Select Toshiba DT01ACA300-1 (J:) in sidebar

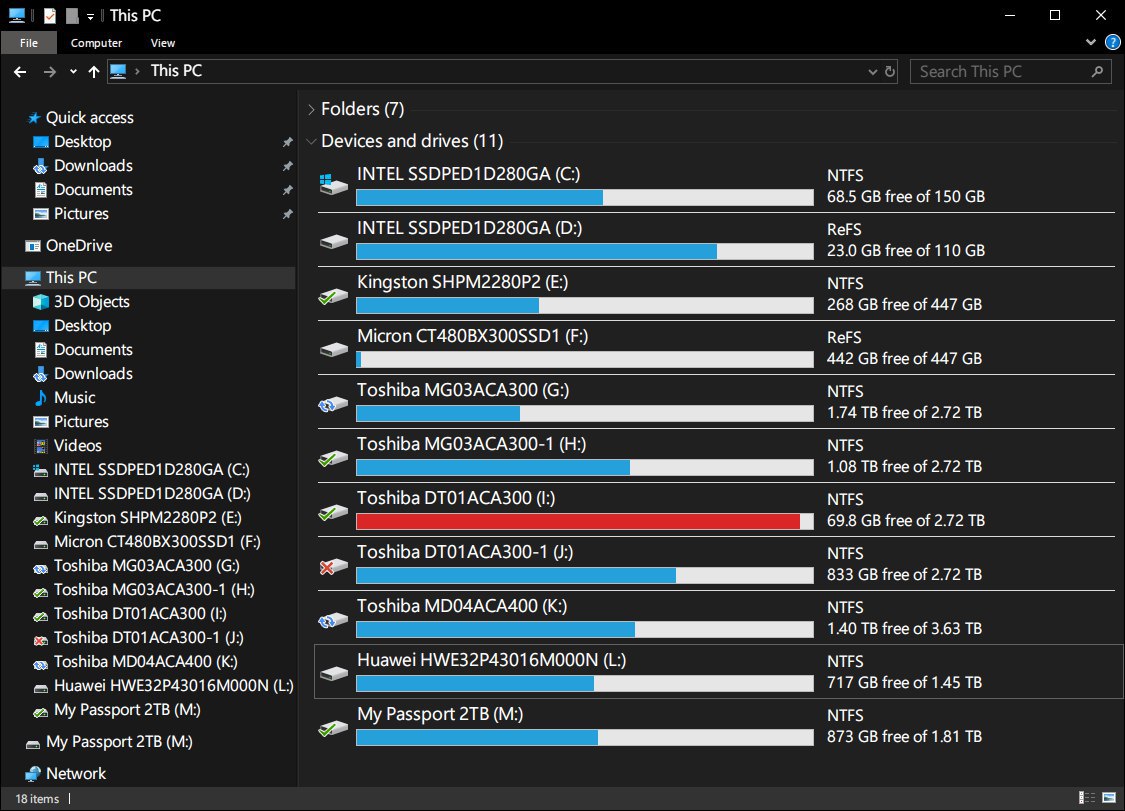(149, 637)
